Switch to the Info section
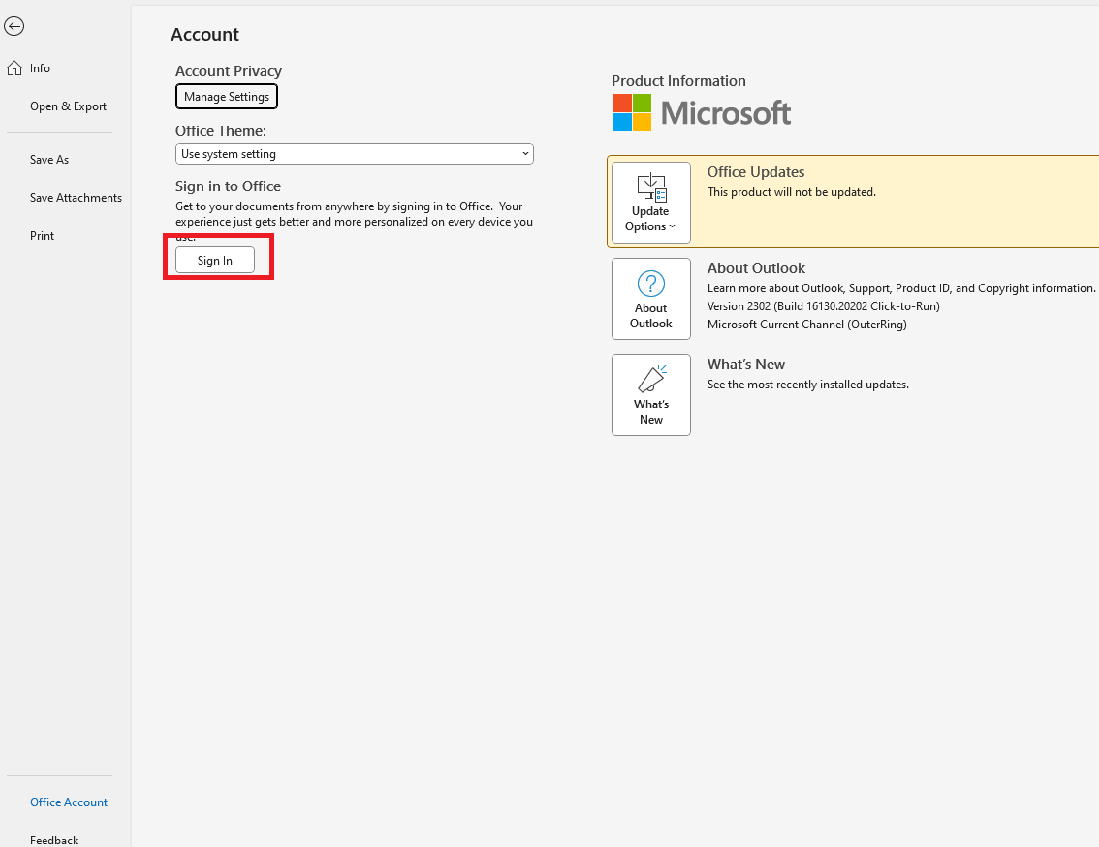The image size is (1099, 847). [x=40, y=67]
